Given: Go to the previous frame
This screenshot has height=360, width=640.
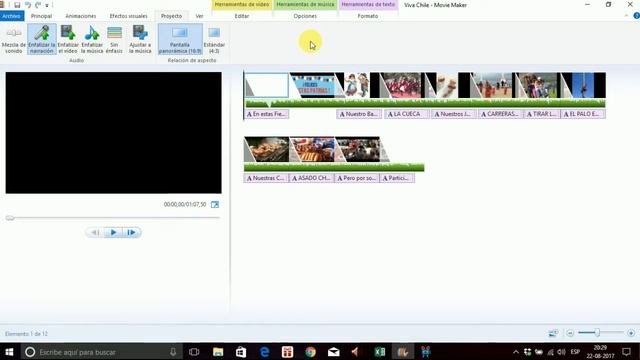Looking at the screenshot, I should point(95,233).
